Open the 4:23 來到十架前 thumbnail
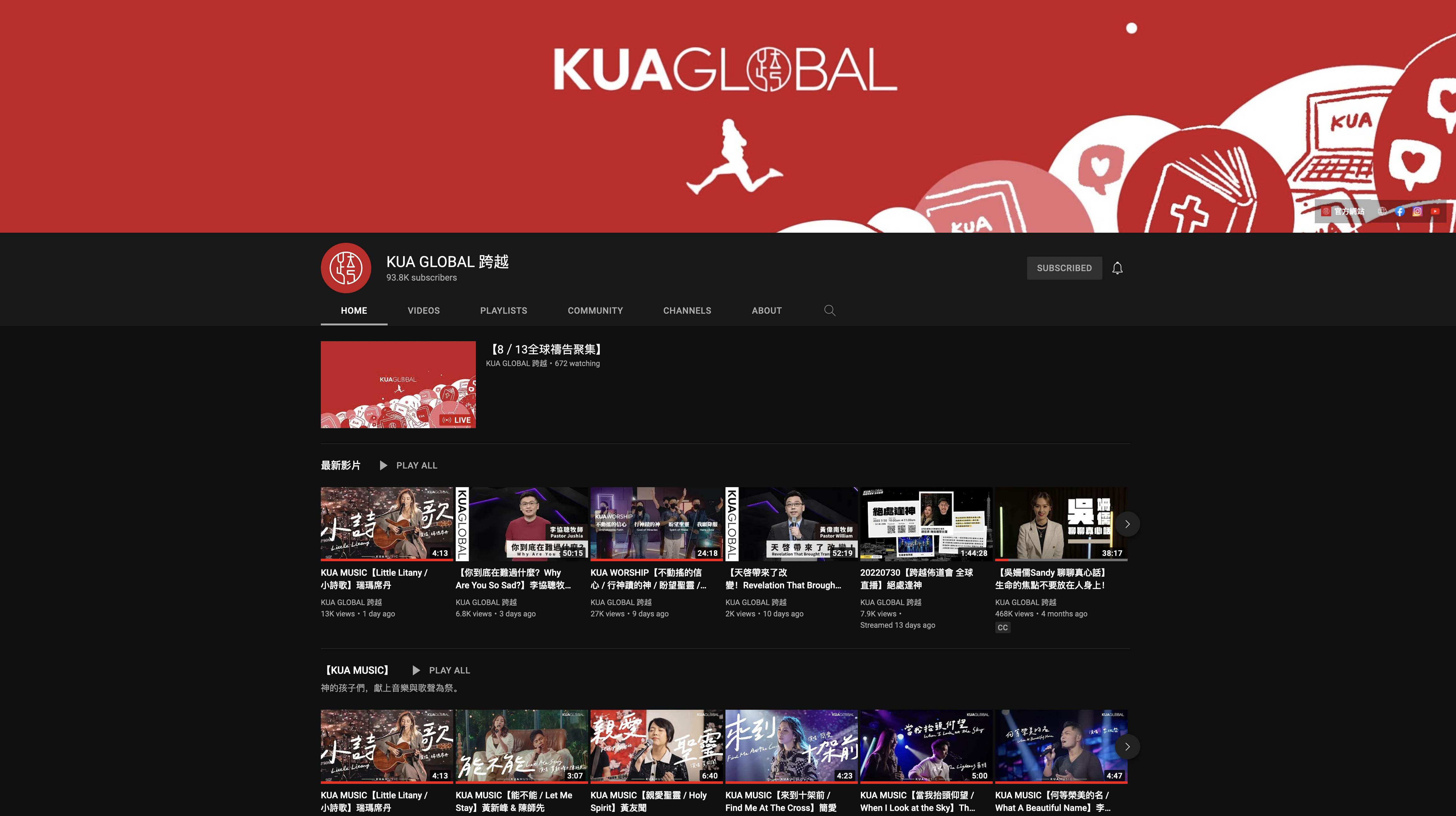 point(791,747)
